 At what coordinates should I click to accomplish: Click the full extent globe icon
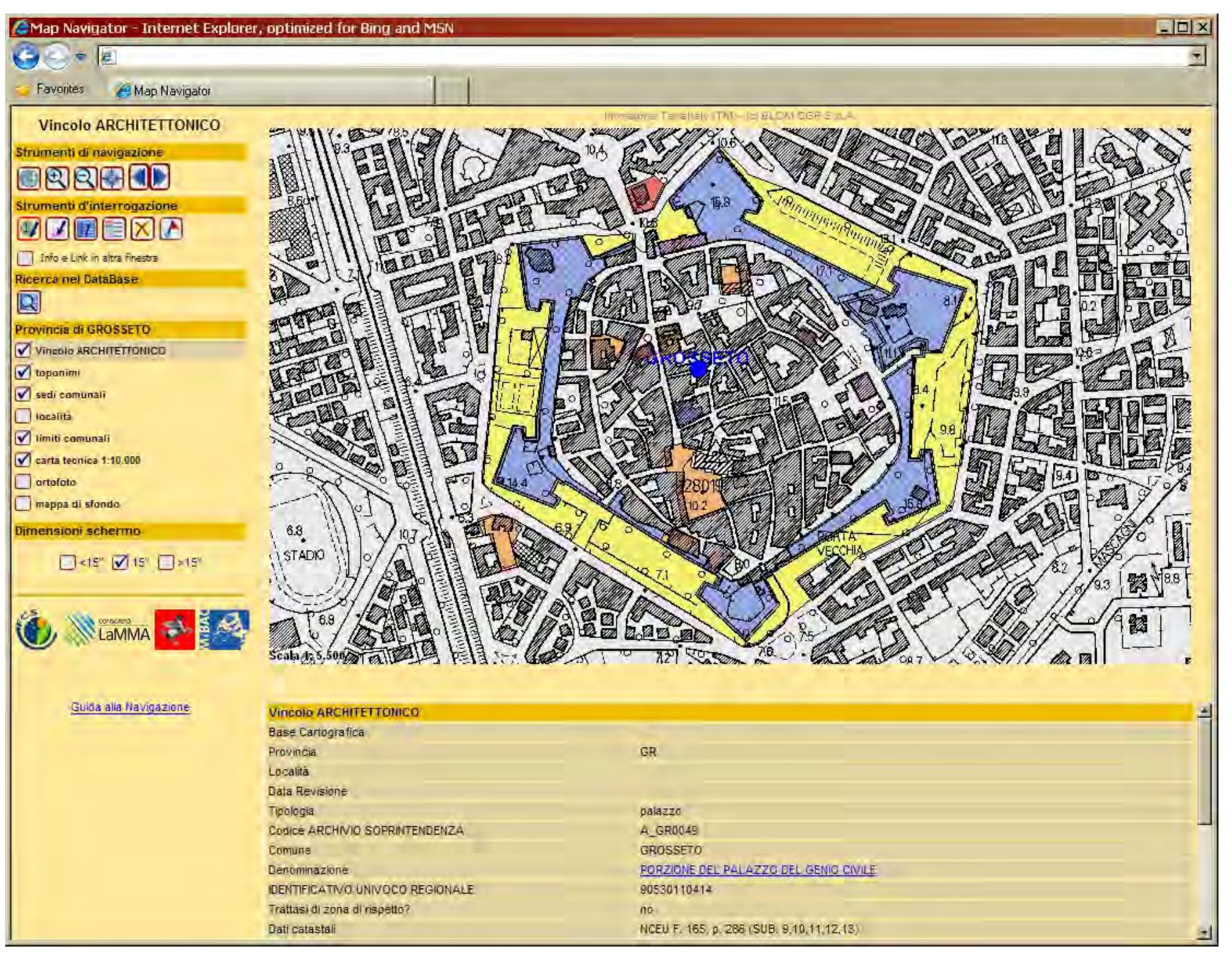click(29, 179)
